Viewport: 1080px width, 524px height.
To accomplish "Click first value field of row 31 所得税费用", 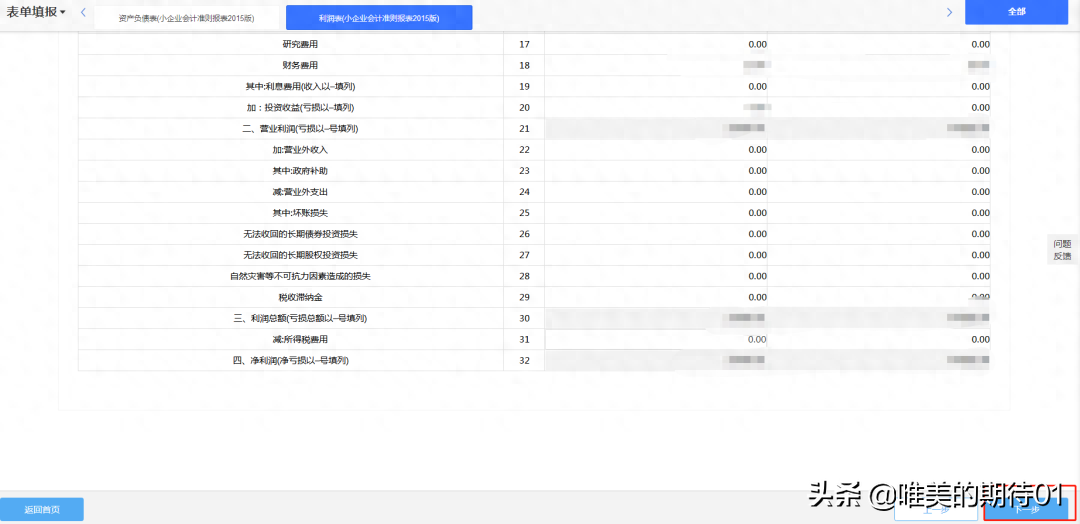I will (656, 339).
